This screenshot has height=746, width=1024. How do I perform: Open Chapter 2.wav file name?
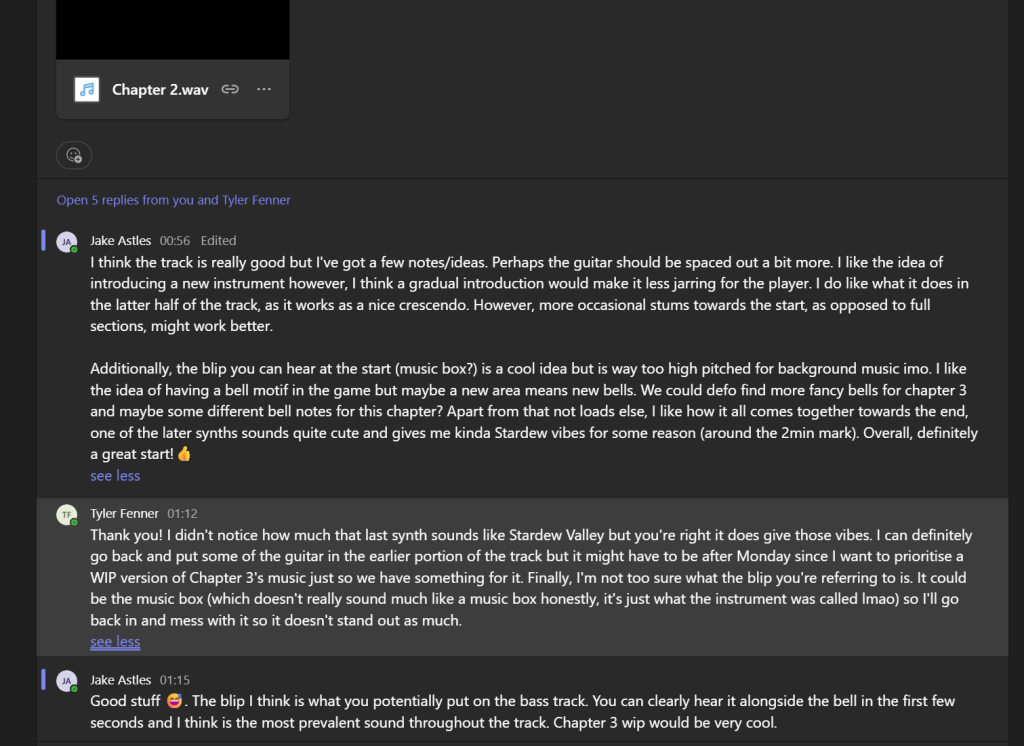[x=160, y=89]
